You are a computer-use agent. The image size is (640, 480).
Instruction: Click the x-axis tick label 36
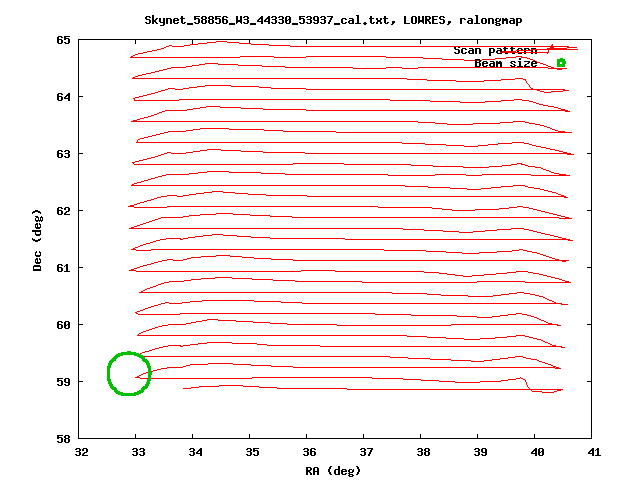[309, 452]
